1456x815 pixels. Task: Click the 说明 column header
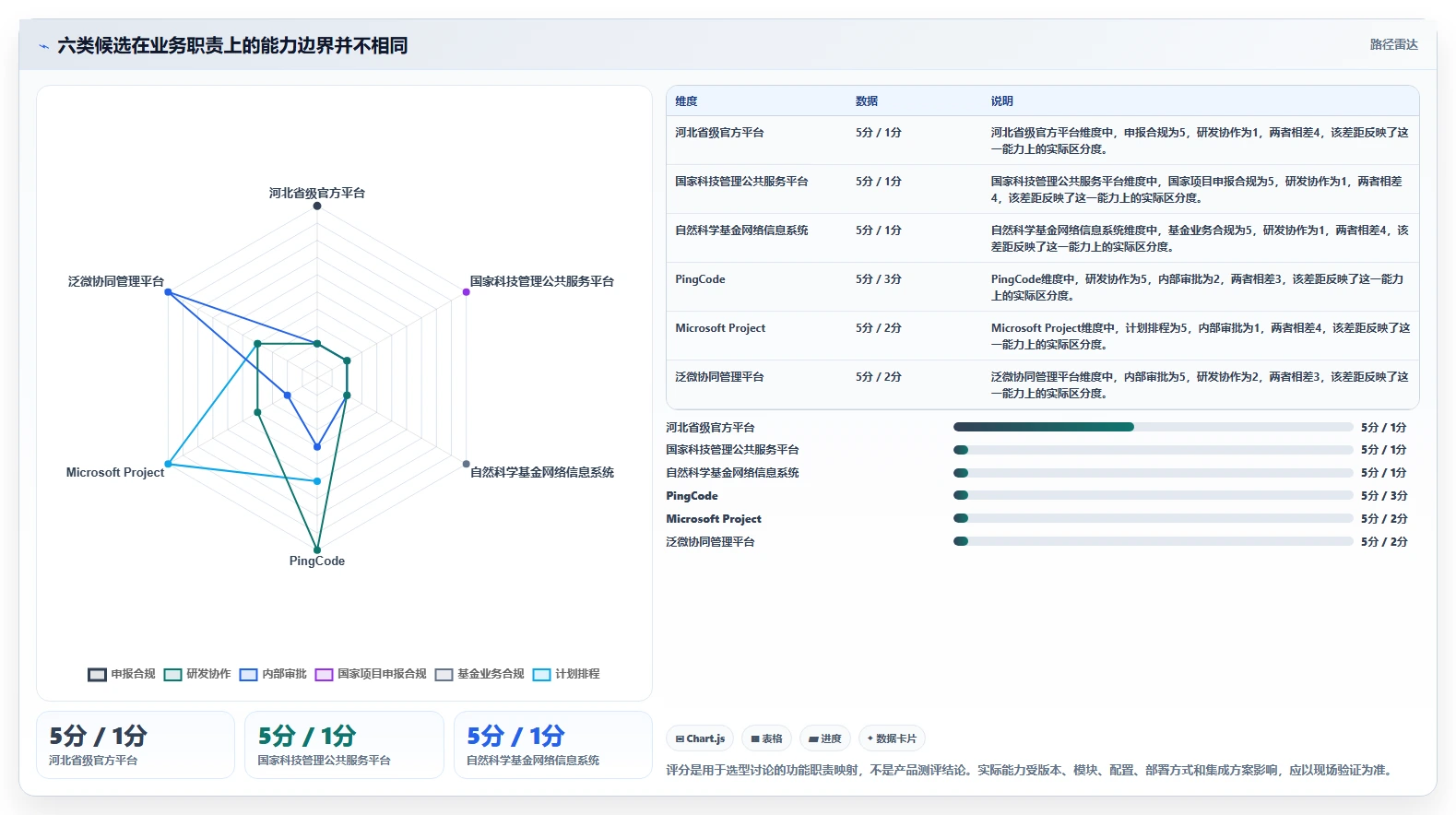(x=1002, y=101)
